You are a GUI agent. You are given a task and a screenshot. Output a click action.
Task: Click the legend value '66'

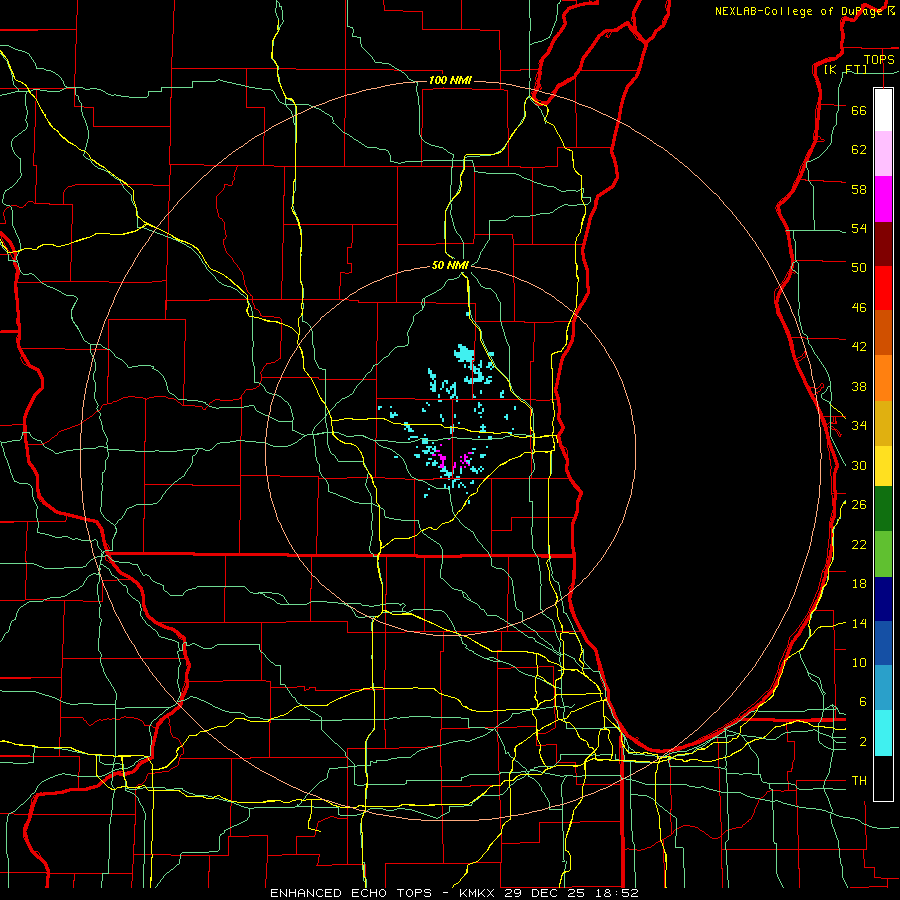[x=859, y=110]
